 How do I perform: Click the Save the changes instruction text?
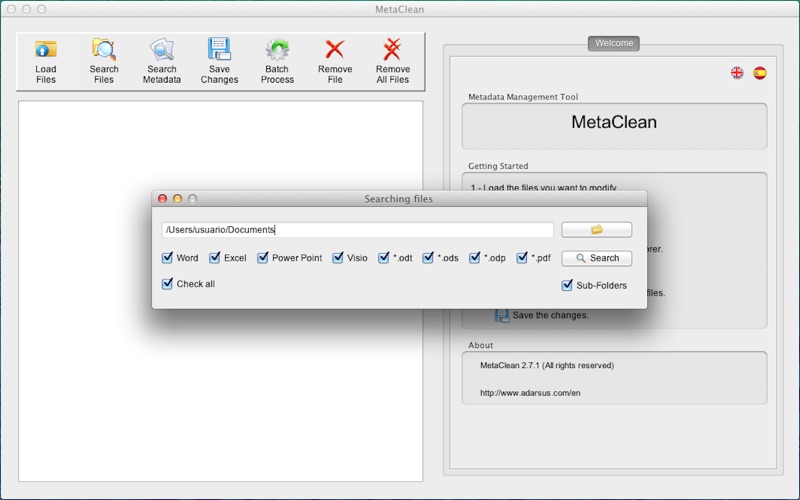coord(551,315)
